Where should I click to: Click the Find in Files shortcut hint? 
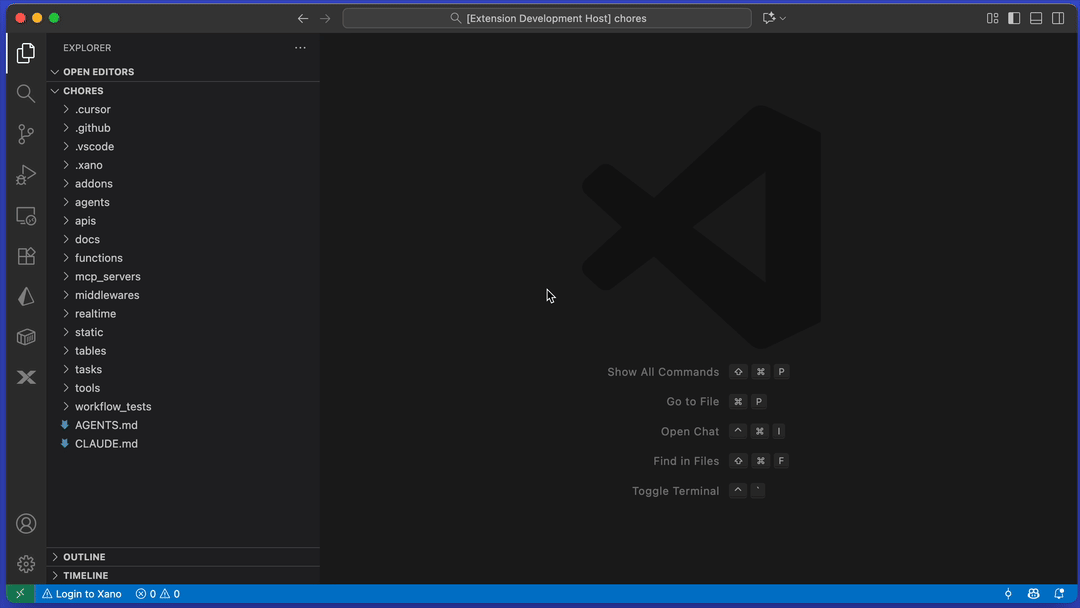coord(720,461)
